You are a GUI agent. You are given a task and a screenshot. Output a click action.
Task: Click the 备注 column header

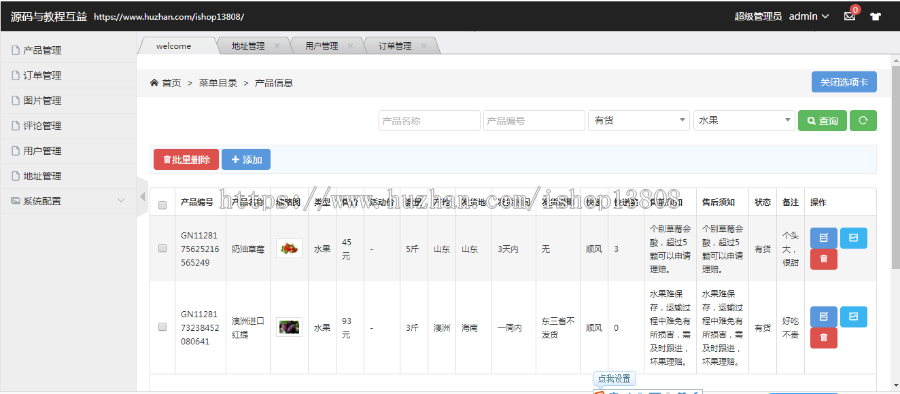[790, 202]
